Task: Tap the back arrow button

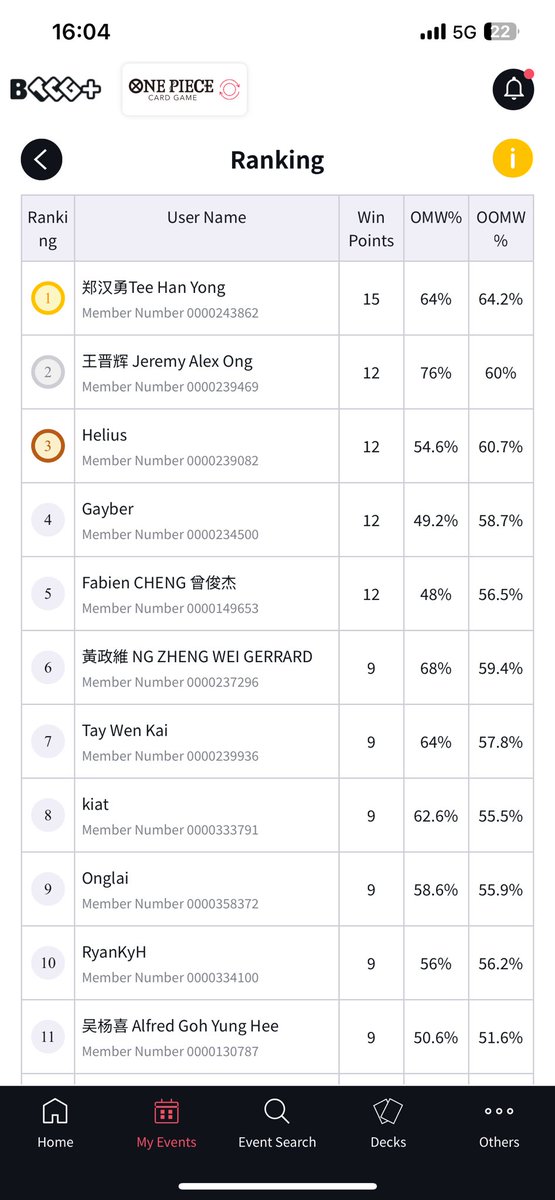Action: click(41, 160)
